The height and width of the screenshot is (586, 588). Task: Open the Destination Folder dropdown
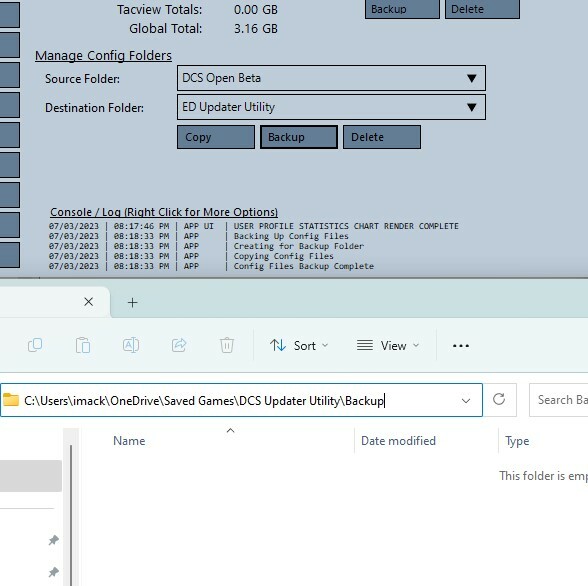click(x=331, y=107)
